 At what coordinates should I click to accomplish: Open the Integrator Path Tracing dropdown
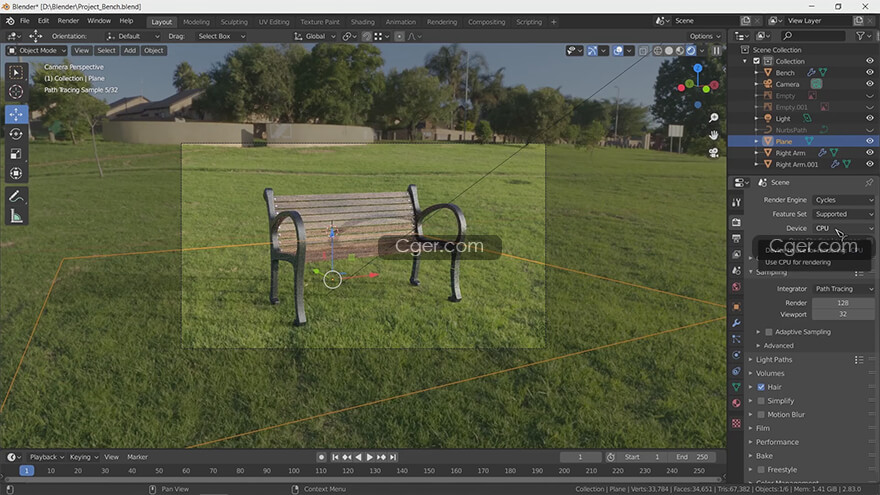pos(844,288)
